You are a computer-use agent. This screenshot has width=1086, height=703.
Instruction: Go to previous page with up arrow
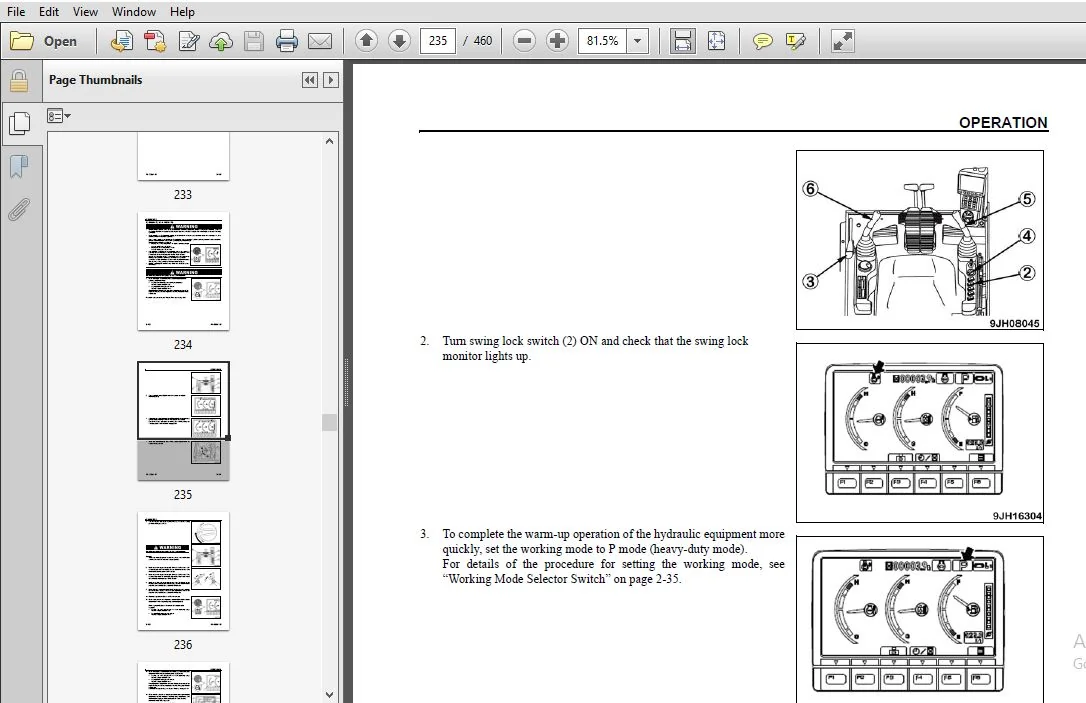[x=366, y=41]
